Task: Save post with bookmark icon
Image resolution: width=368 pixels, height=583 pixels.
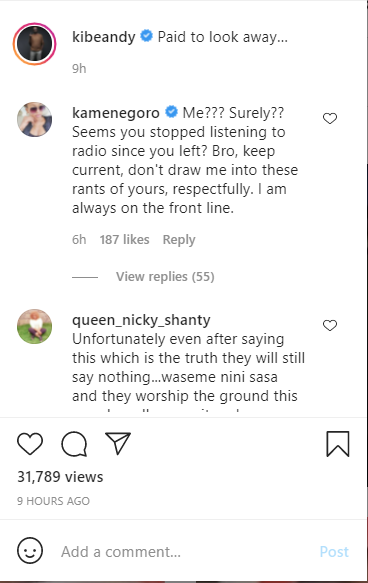Action: [338, 444]
